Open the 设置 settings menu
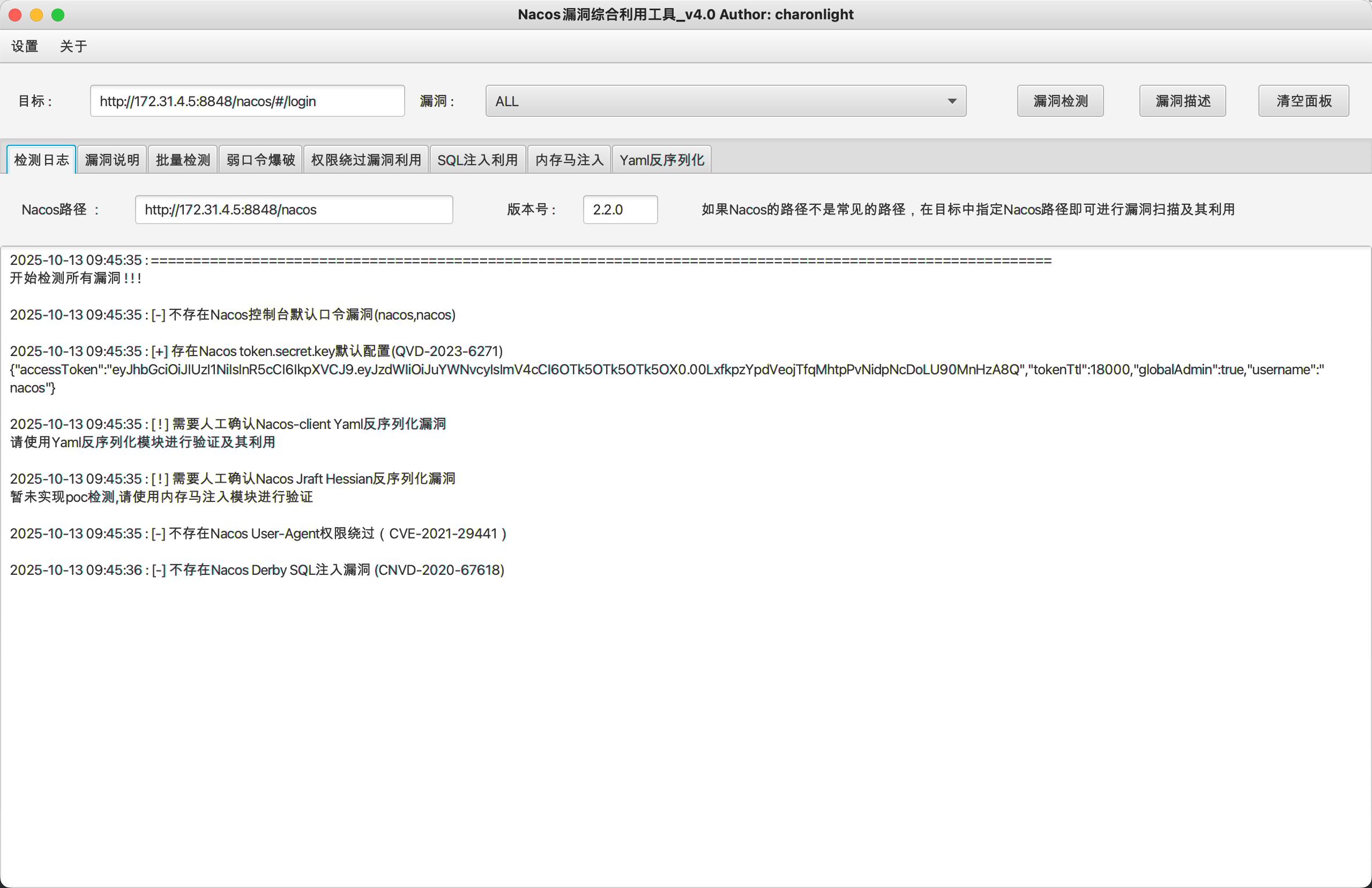This screenshot has width=1372, height=888. coord(24,46)
